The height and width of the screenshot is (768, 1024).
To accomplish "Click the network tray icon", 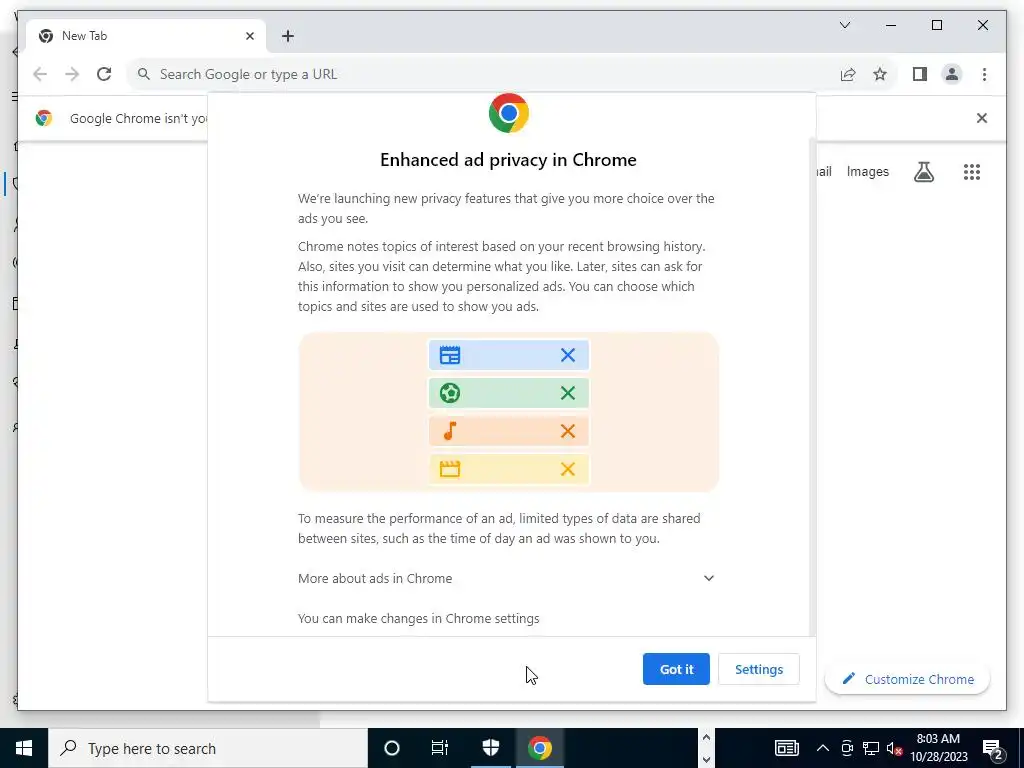I will tap(871, 748).
